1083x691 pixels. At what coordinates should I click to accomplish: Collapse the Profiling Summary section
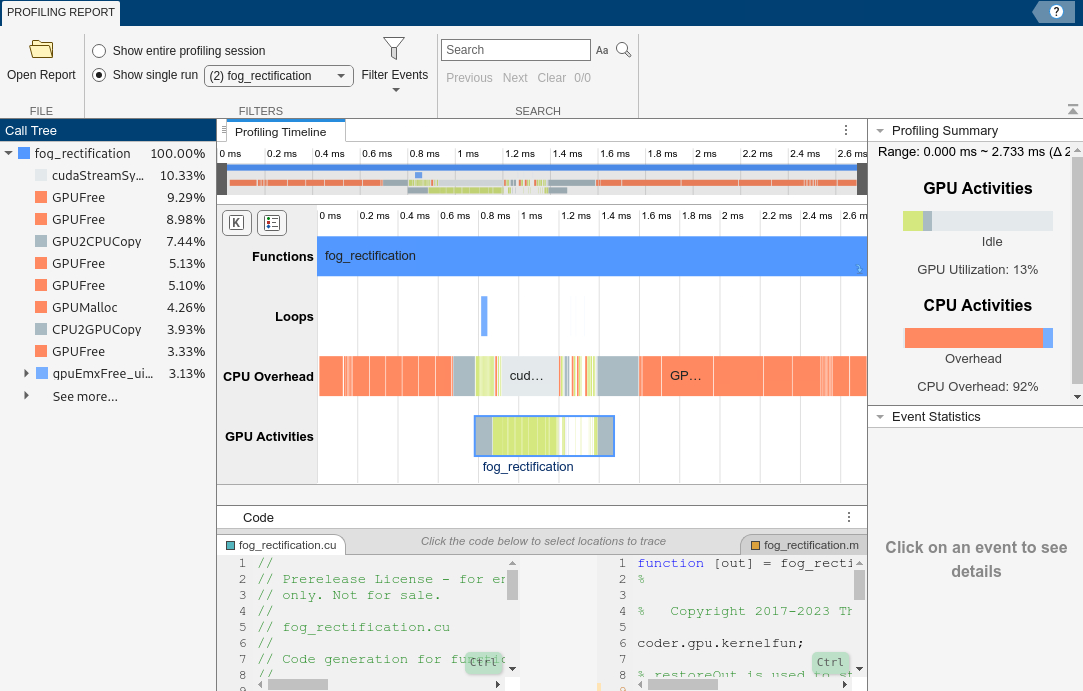click(881, 130)
